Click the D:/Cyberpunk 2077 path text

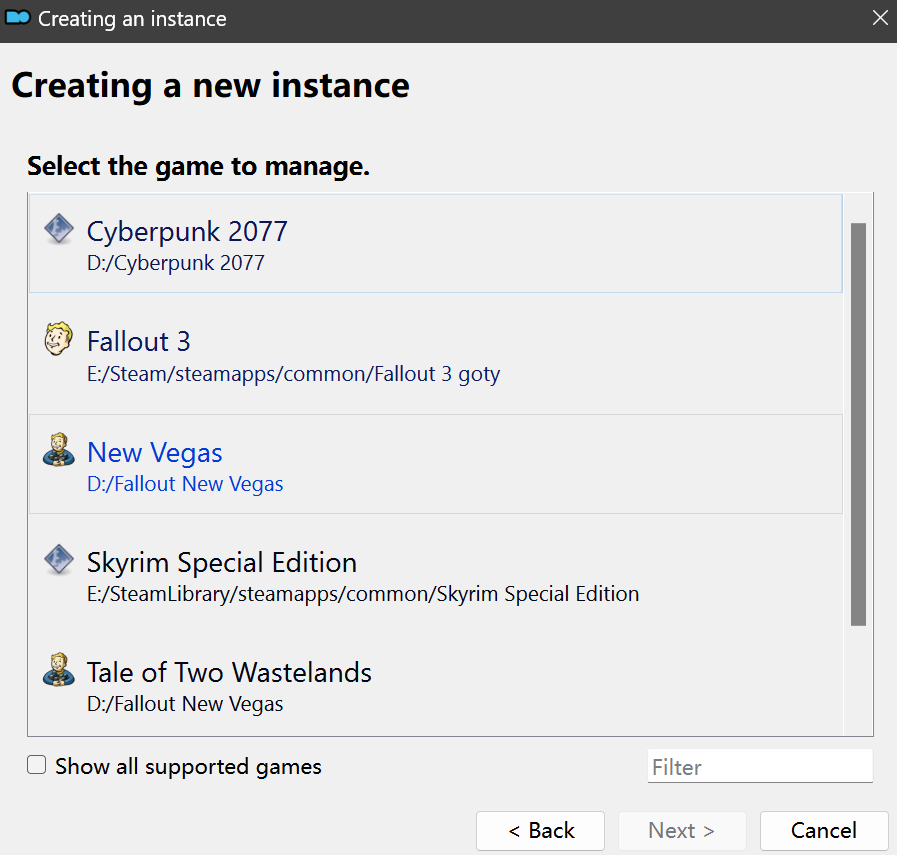pyautogui.click(x=176, y=263)
